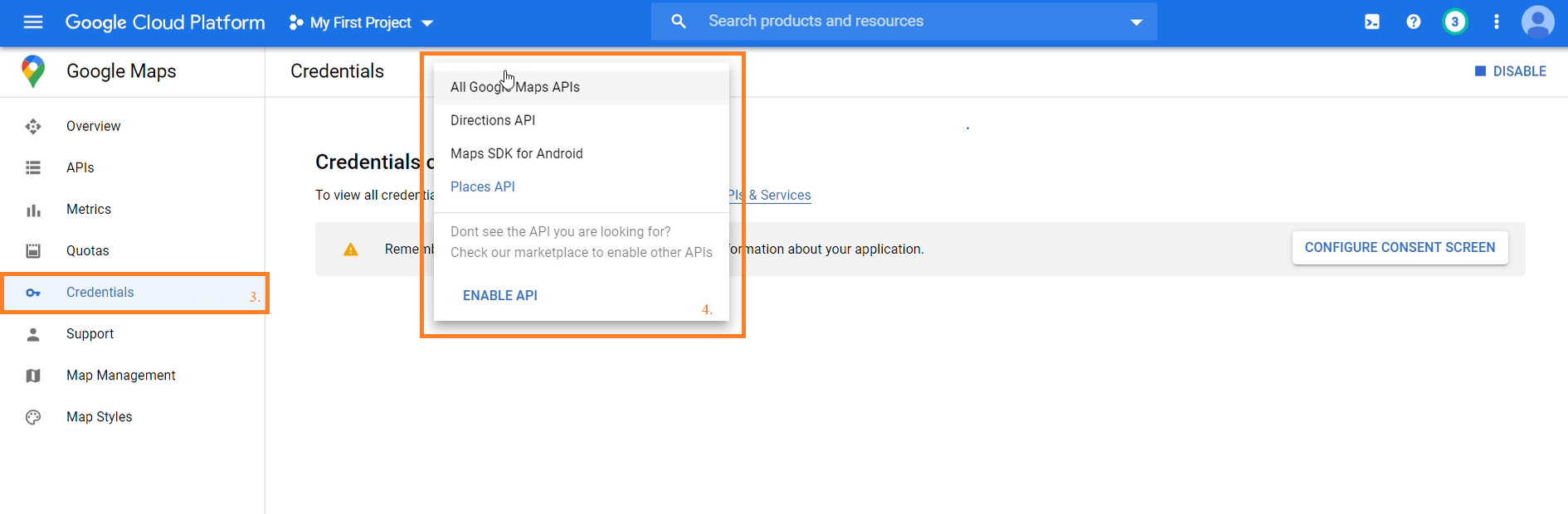
Task: Click the APIs list icon
Action: click(x=33, y=167)
